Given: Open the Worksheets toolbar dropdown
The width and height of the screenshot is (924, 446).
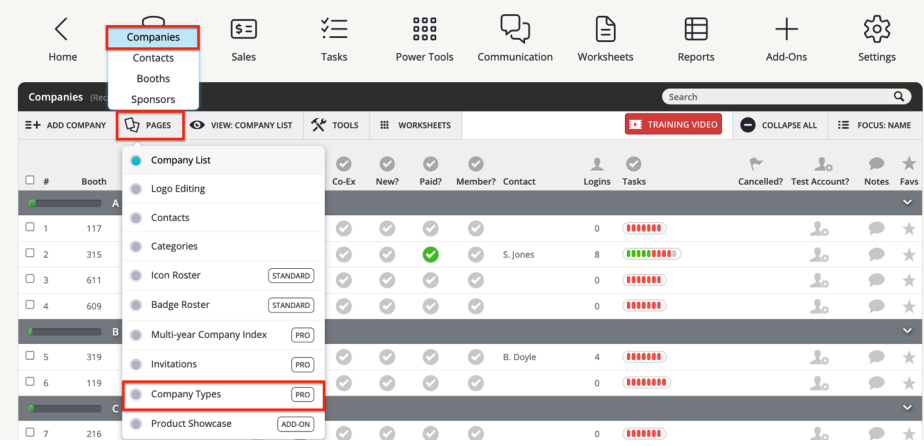Looking at the screenshot, I should (x=416, y=125).
